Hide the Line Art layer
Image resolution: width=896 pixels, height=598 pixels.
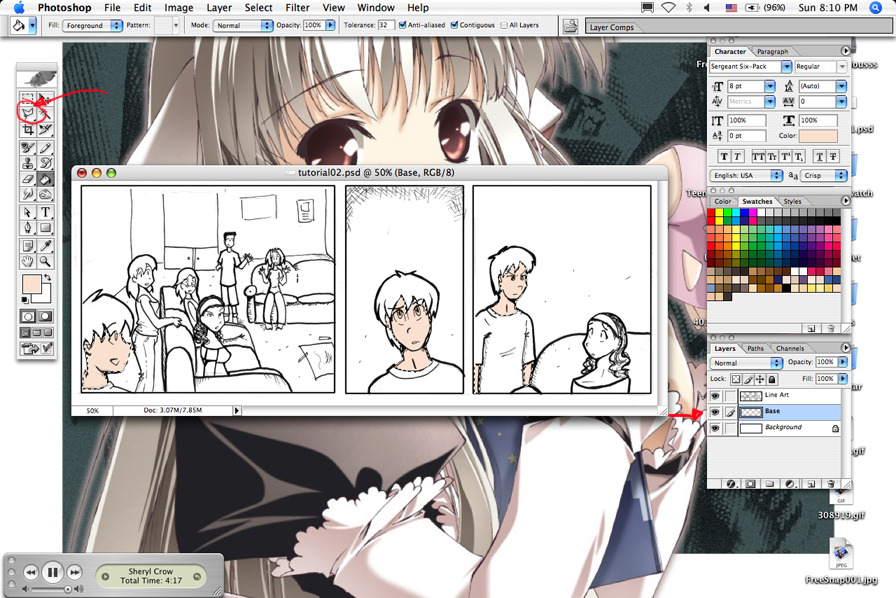click(x=715, y=396)
